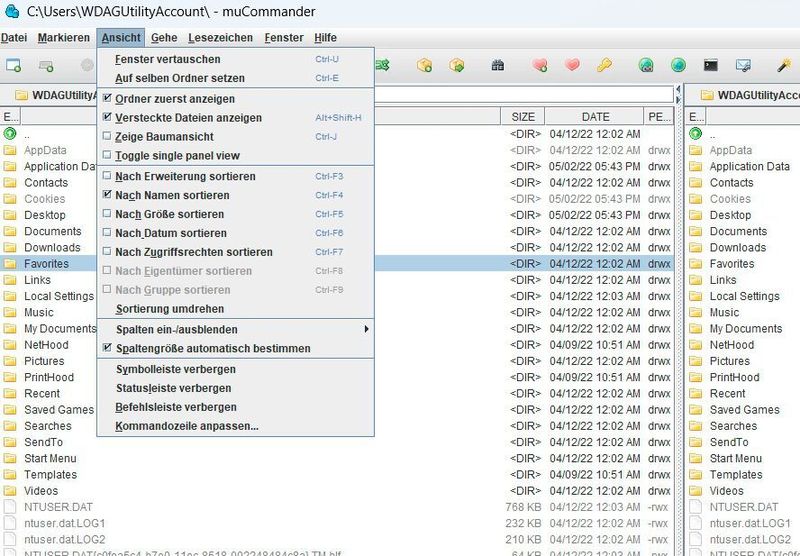This screenshot has height=556, width=800.
Task: Click lower splitter arrow between panels
Action: pyautogui.click(x=678, y=100)
